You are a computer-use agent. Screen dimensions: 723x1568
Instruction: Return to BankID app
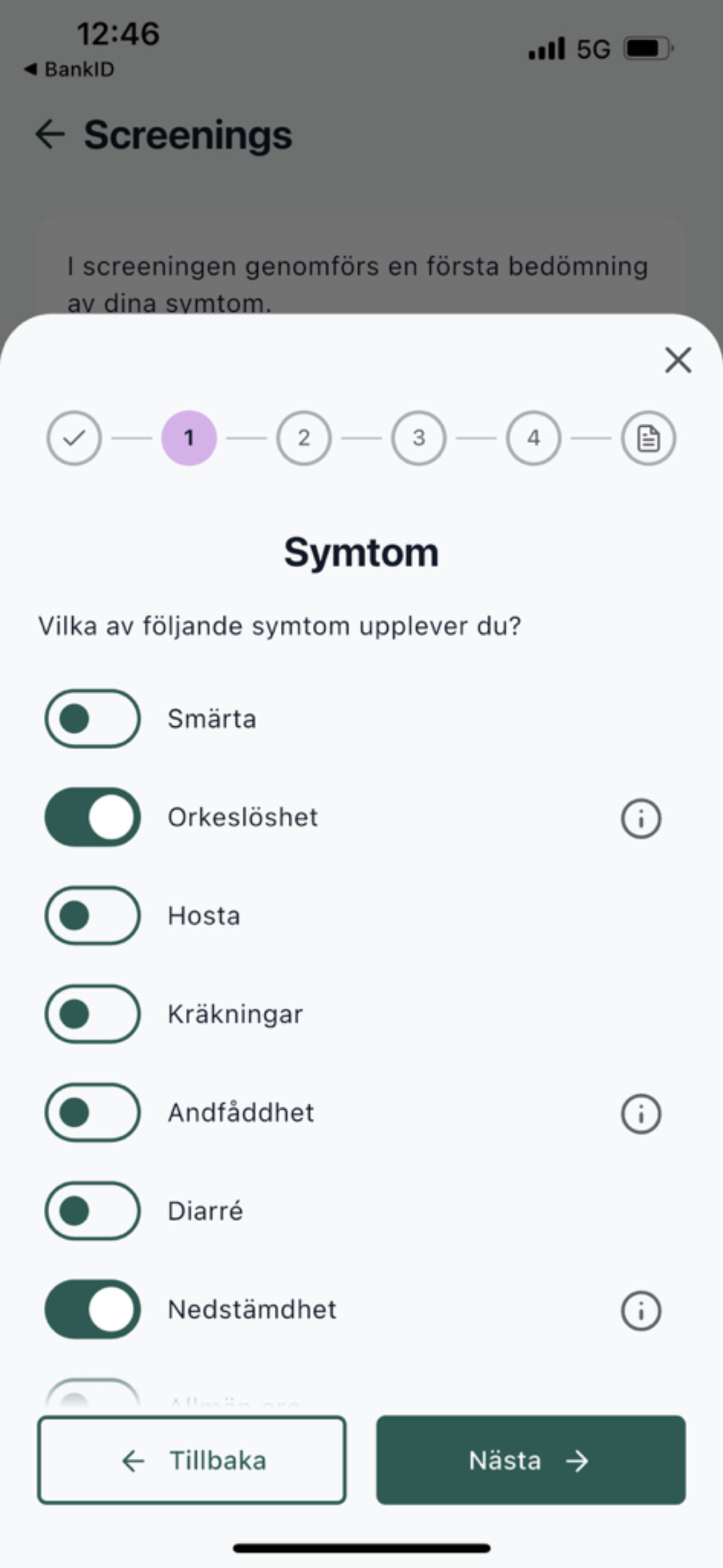(69, 70)
